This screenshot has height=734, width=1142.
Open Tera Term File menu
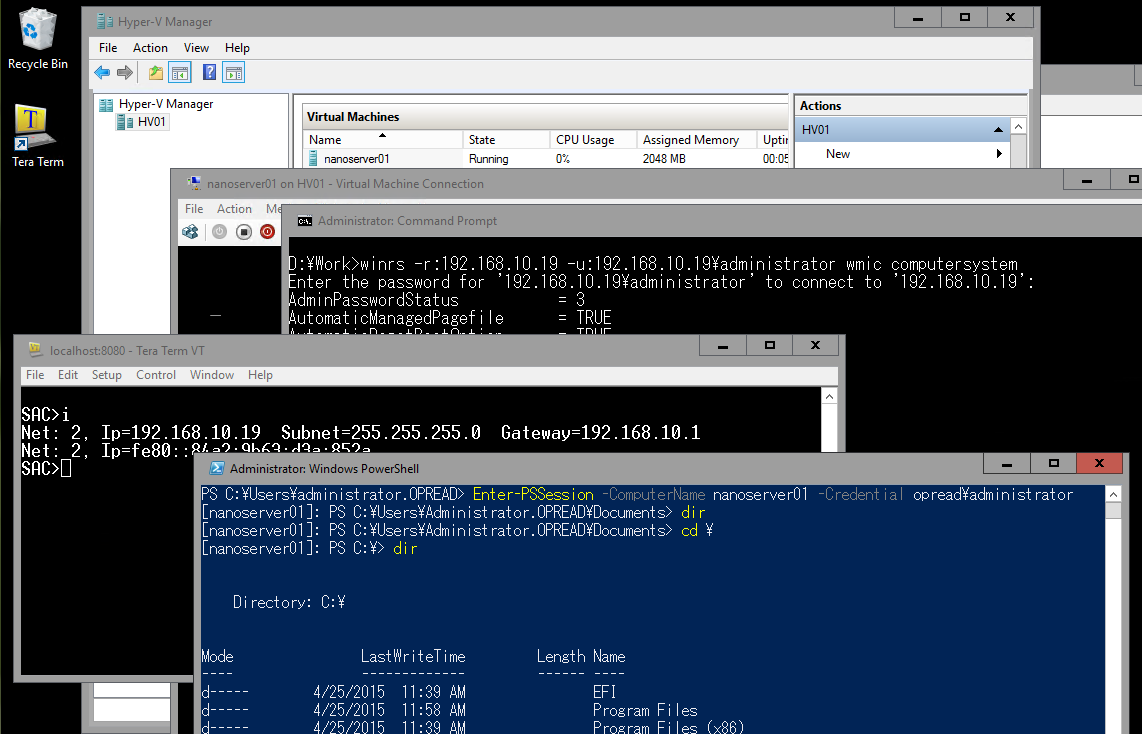click(x=35, y=374)
